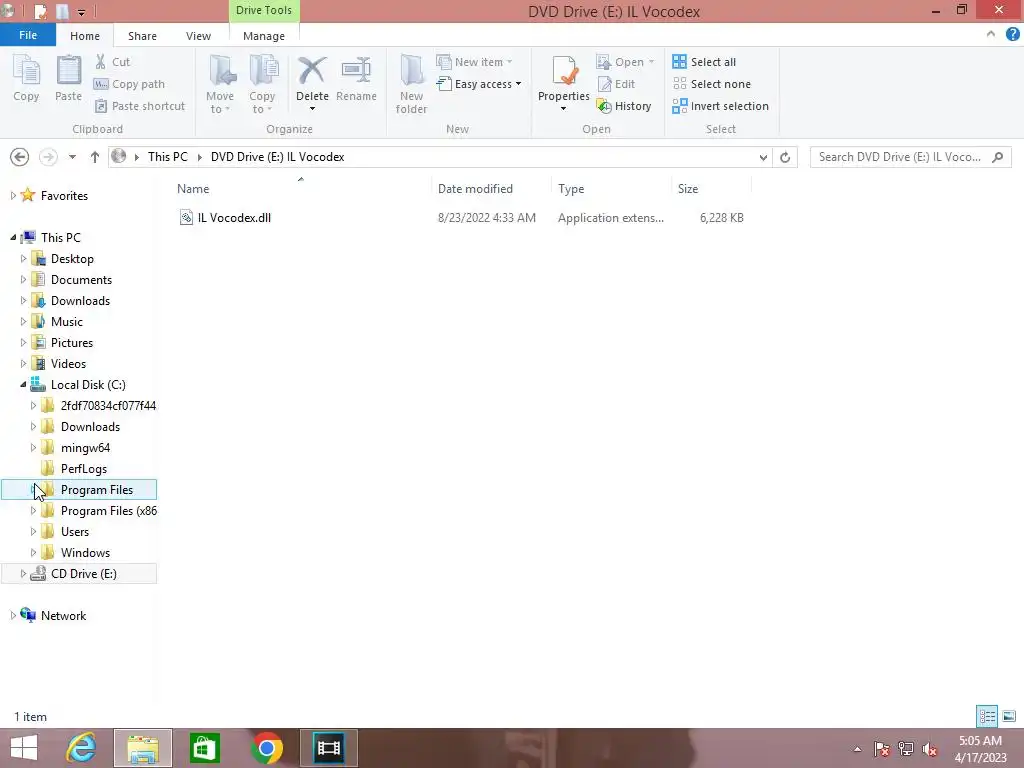The height and width of the screenshot is (768, 1024).
Task: Collapse the ribbon using the chevron
Action: coord(991,35)
